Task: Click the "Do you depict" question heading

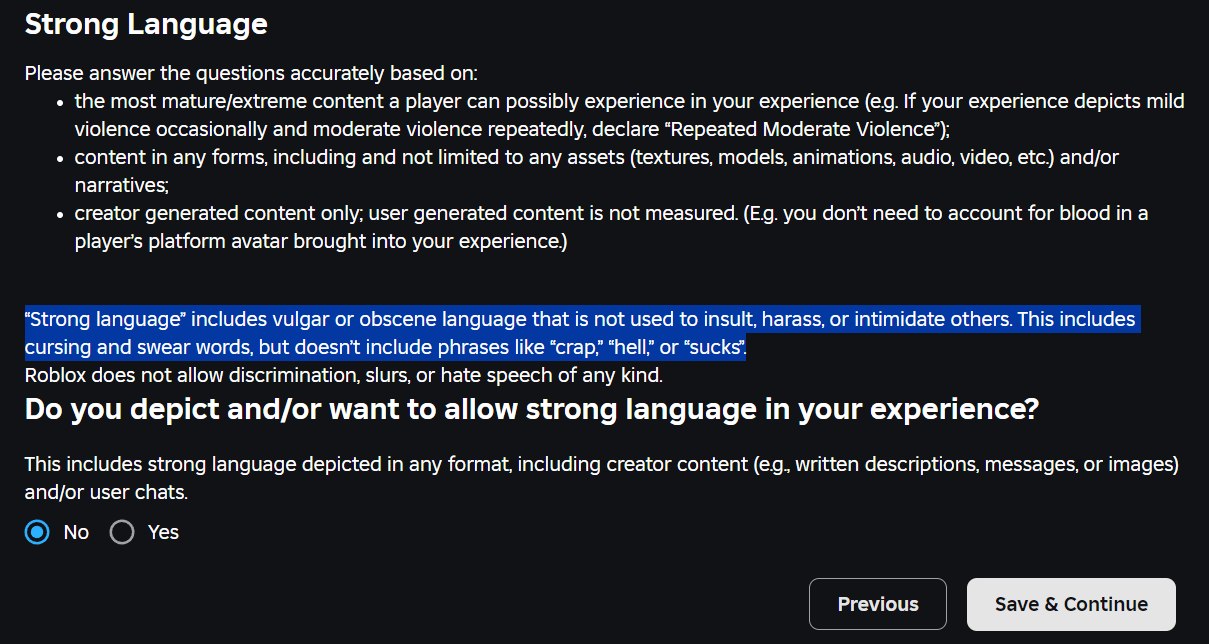Action: point(531,409)
